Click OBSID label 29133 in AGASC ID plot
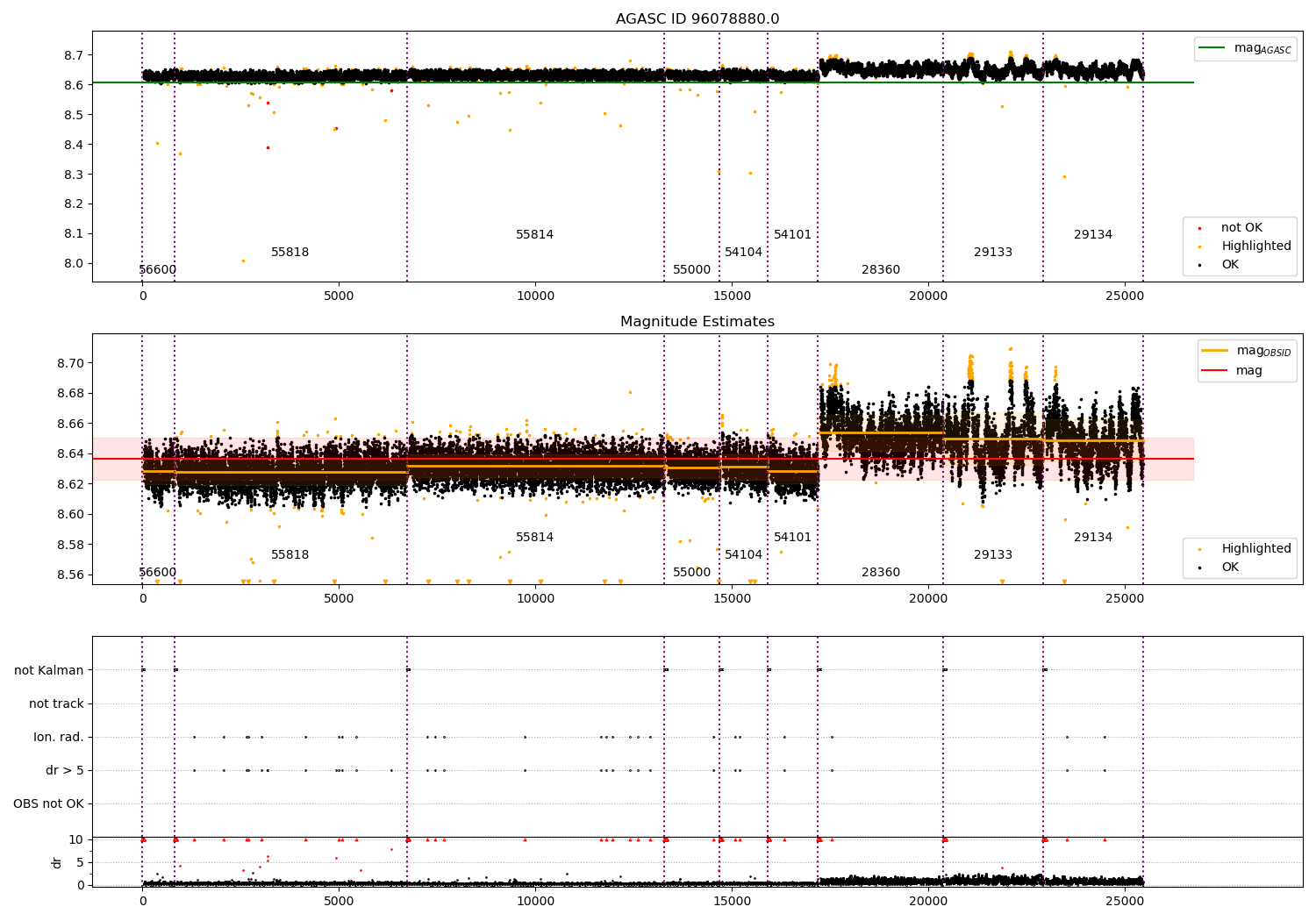This screenshot has height=921, width=1316. [993, 252]
